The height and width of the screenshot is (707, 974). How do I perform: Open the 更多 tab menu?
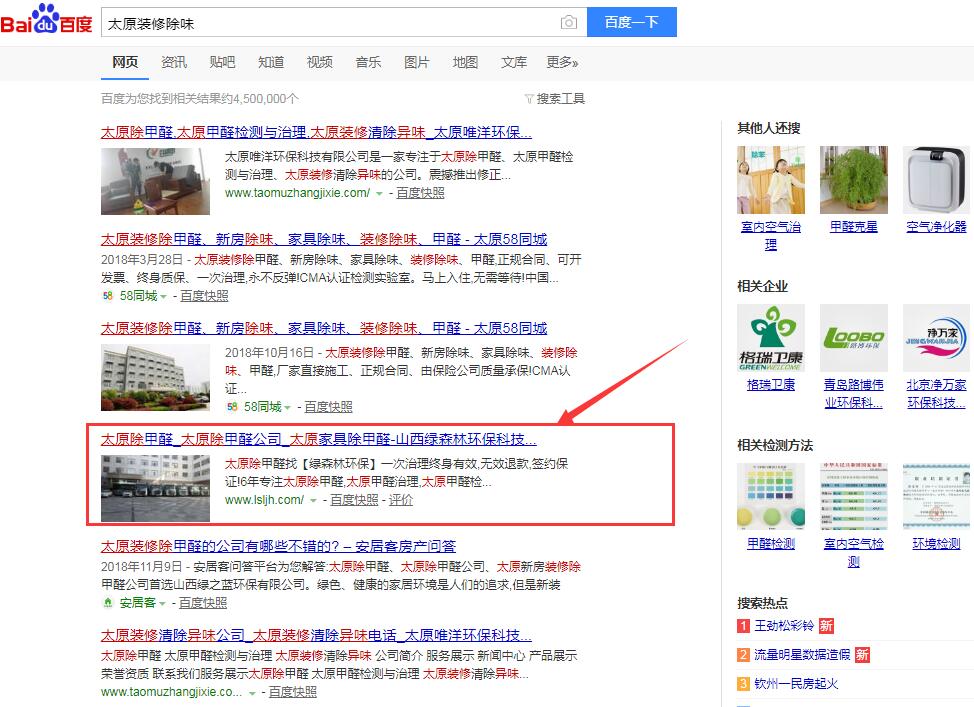pyautogui.click(x=562, y=62)
